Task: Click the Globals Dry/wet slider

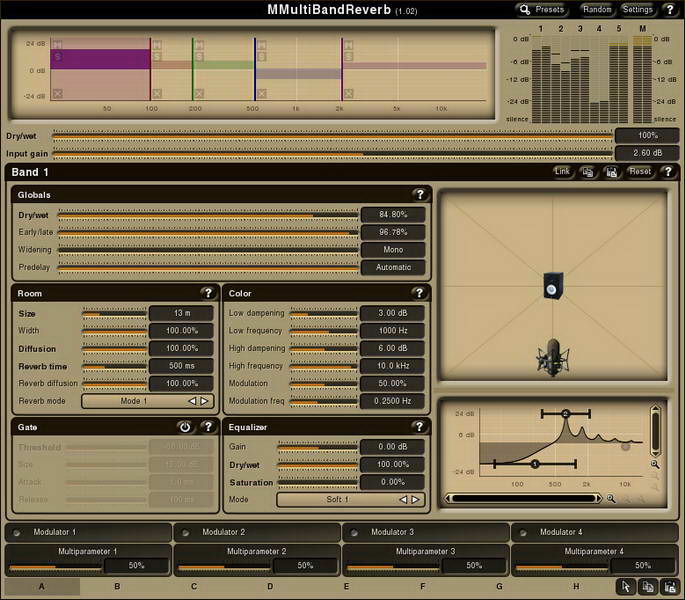Action: point(207,214)
